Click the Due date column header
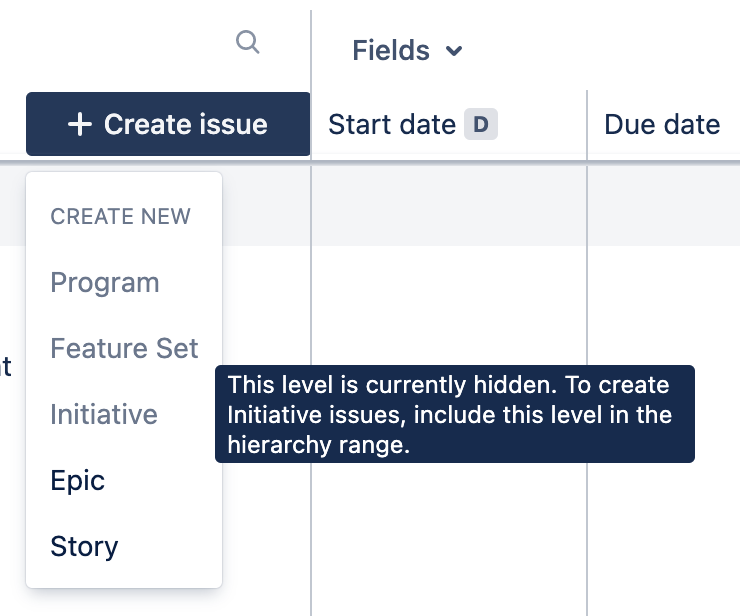Image resolution: width=740 pixels, height=616 pixels. pyautogui.click(x=662, y=124)
